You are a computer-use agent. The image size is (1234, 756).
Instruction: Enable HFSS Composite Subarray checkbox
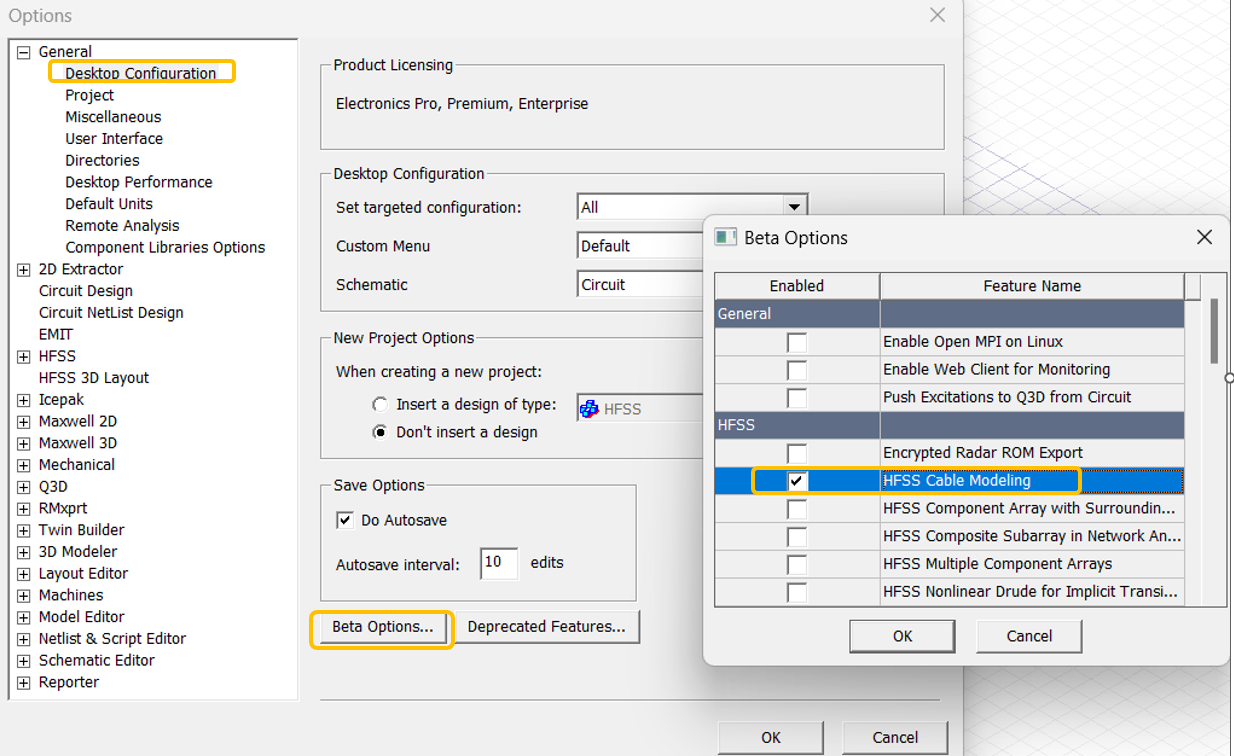tap(796, 537)
